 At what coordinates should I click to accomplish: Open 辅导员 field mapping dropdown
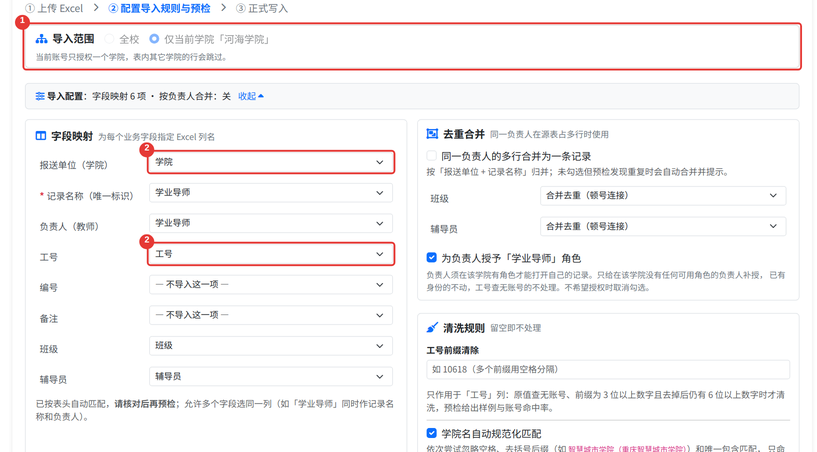(271, 376)
